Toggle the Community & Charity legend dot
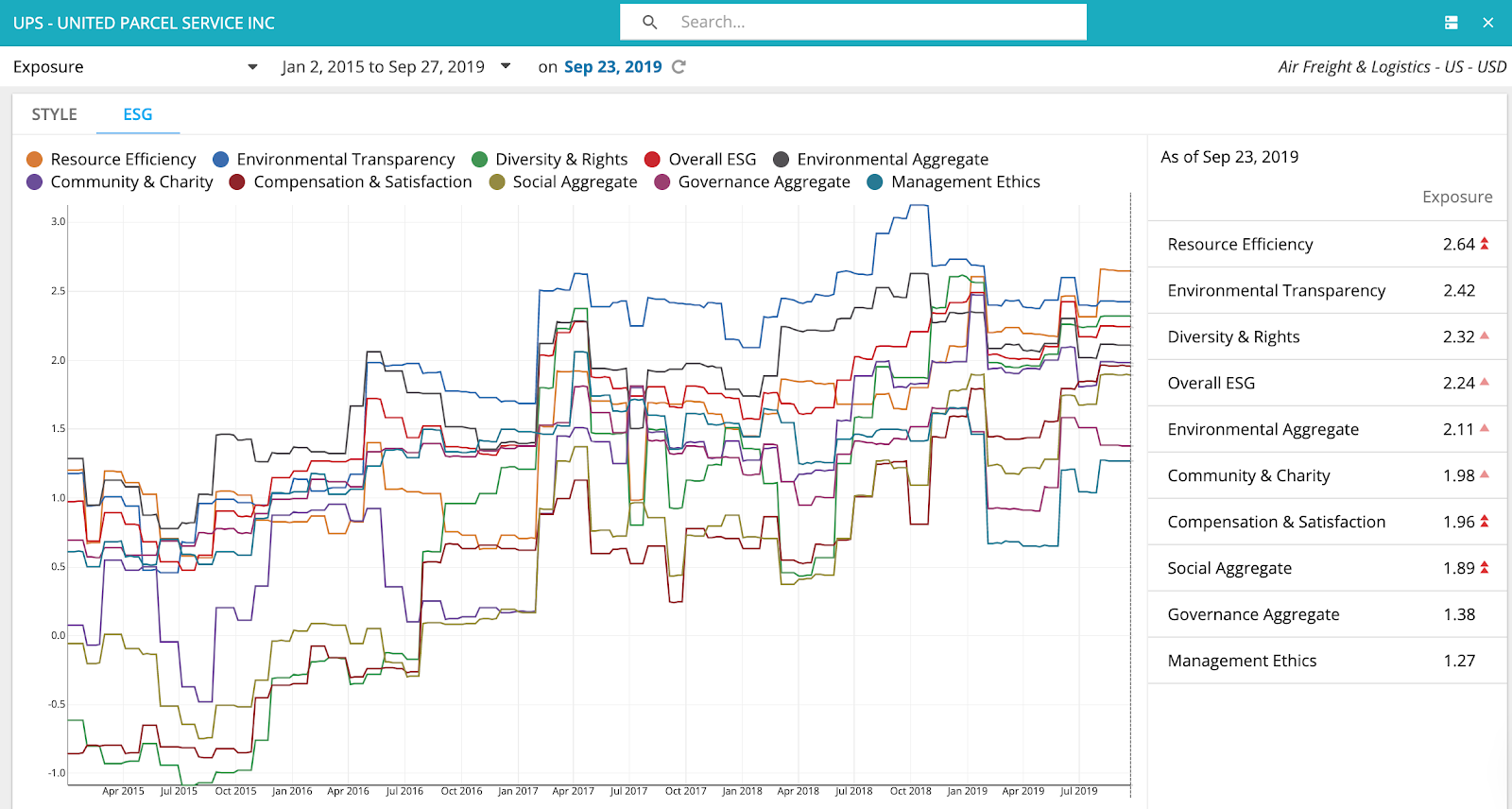 [35, 181]
